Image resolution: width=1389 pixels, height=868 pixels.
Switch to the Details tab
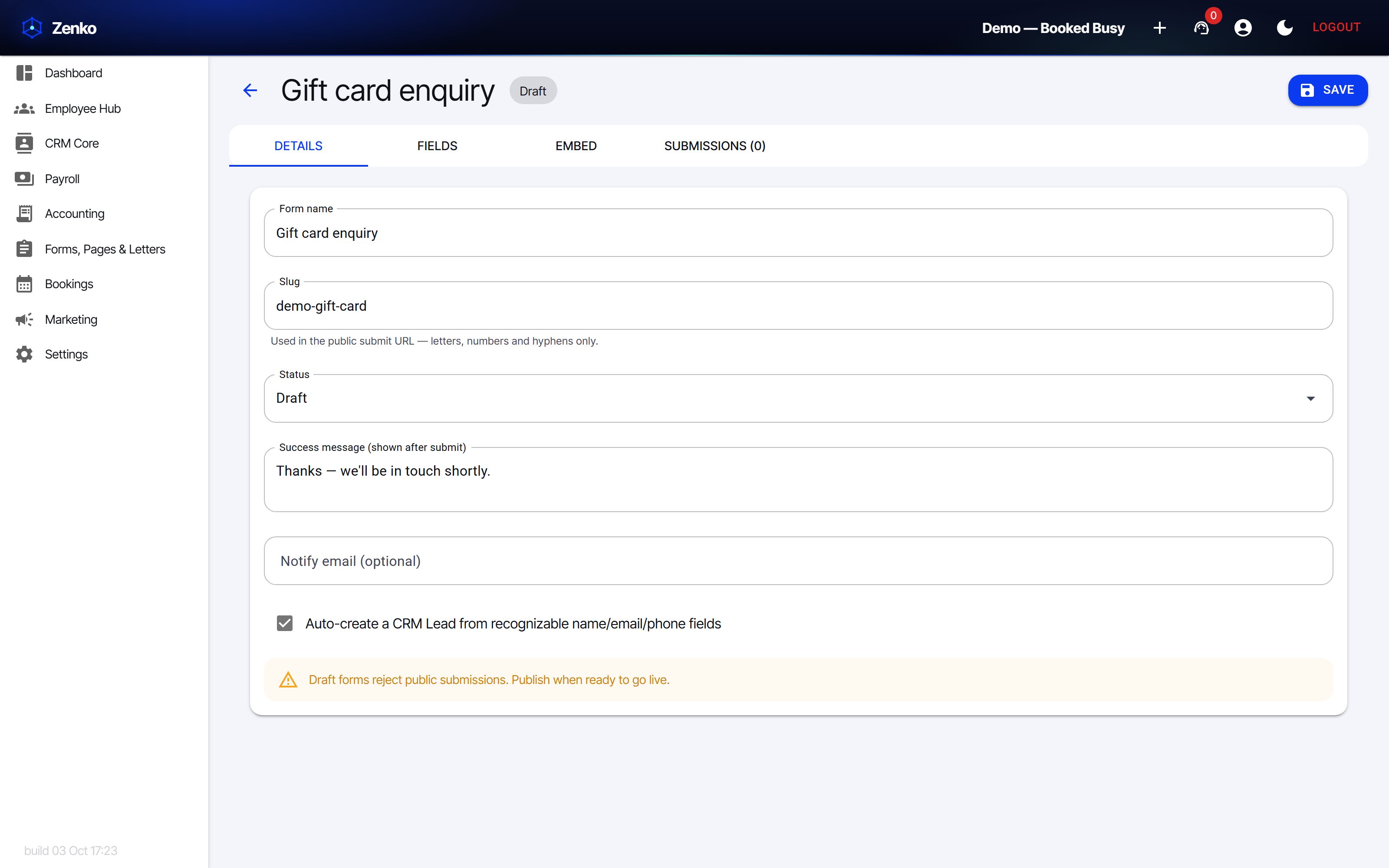click(x=299, y=146)
